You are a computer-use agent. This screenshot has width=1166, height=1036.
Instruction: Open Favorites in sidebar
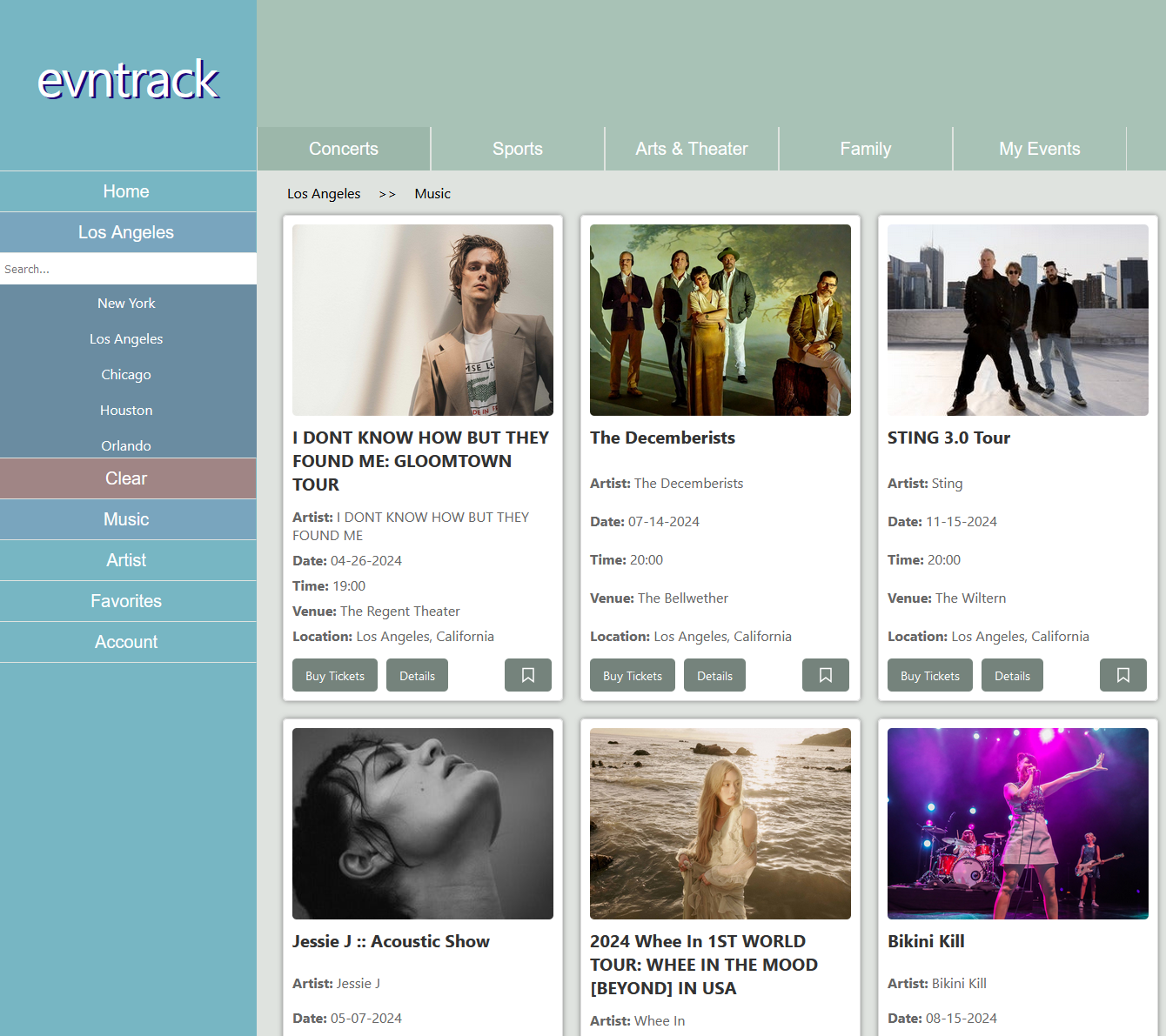(128, 601)
